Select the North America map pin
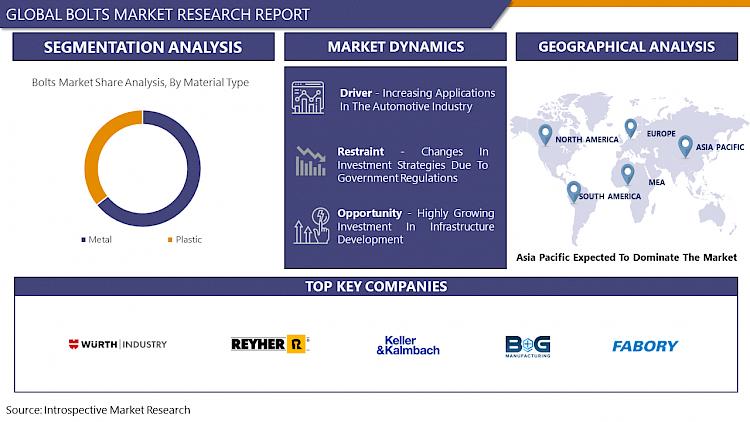 [x=545, y=135]
